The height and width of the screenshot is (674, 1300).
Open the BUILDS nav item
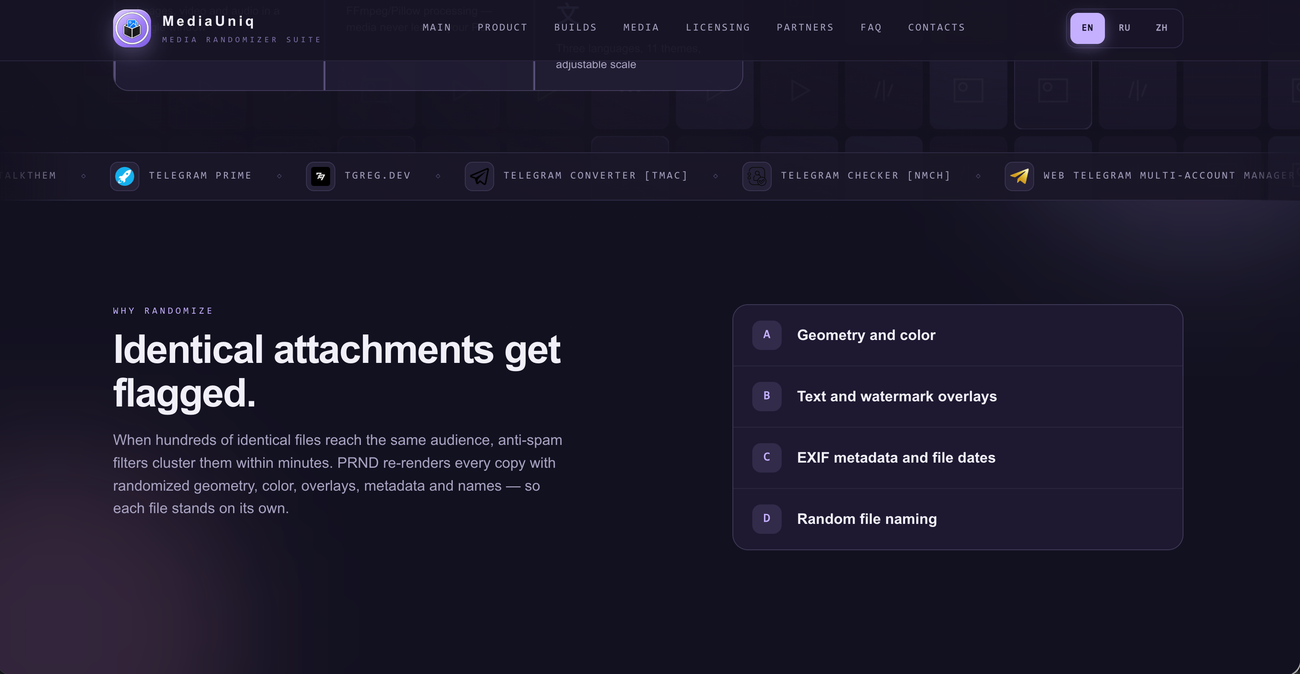click(576, 28)
